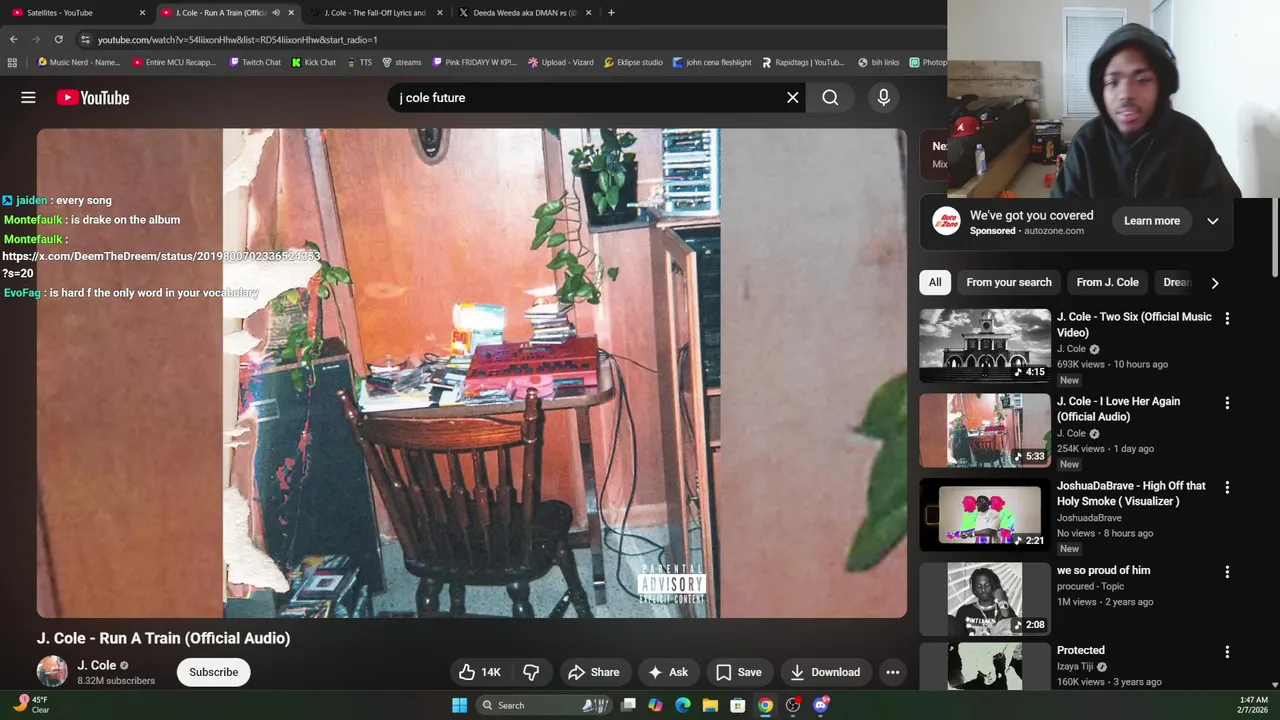Click the link in Montefaulk's chat message
1280x720 pixels.
(x=161, y=264)
